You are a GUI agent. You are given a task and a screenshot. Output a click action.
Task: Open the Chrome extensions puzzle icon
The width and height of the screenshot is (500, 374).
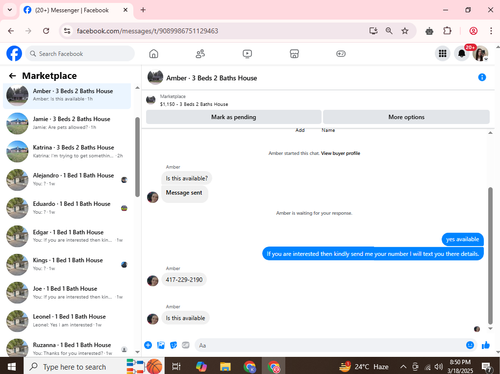click(447, 31)
